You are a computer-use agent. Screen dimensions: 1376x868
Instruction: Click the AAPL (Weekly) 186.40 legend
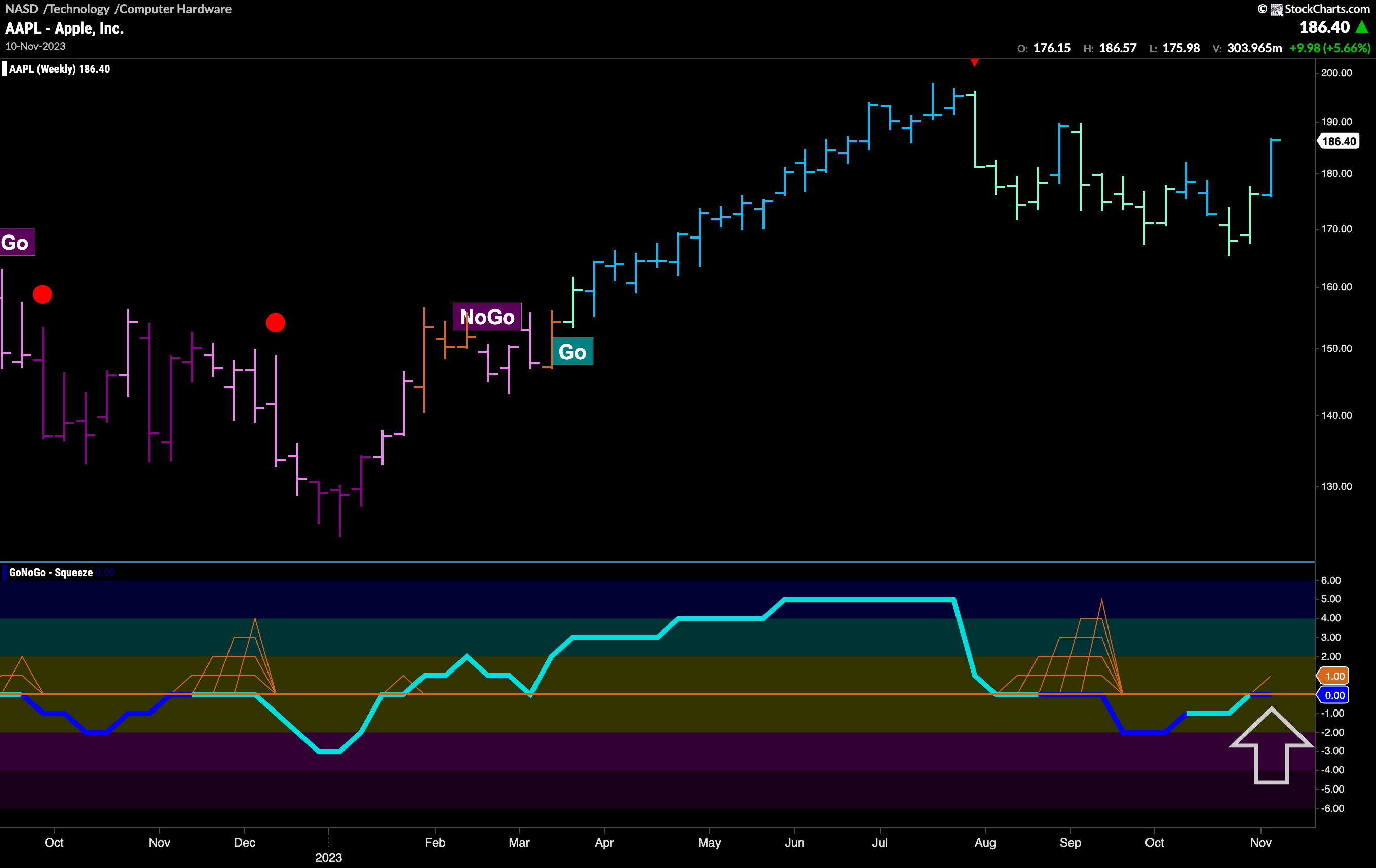click(x=59, y=69)
